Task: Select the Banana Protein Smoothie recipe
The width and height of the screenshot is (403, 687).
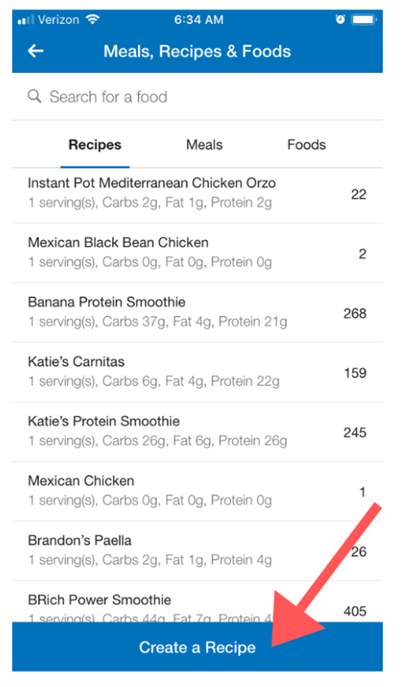Action: [x=197, y=312]
